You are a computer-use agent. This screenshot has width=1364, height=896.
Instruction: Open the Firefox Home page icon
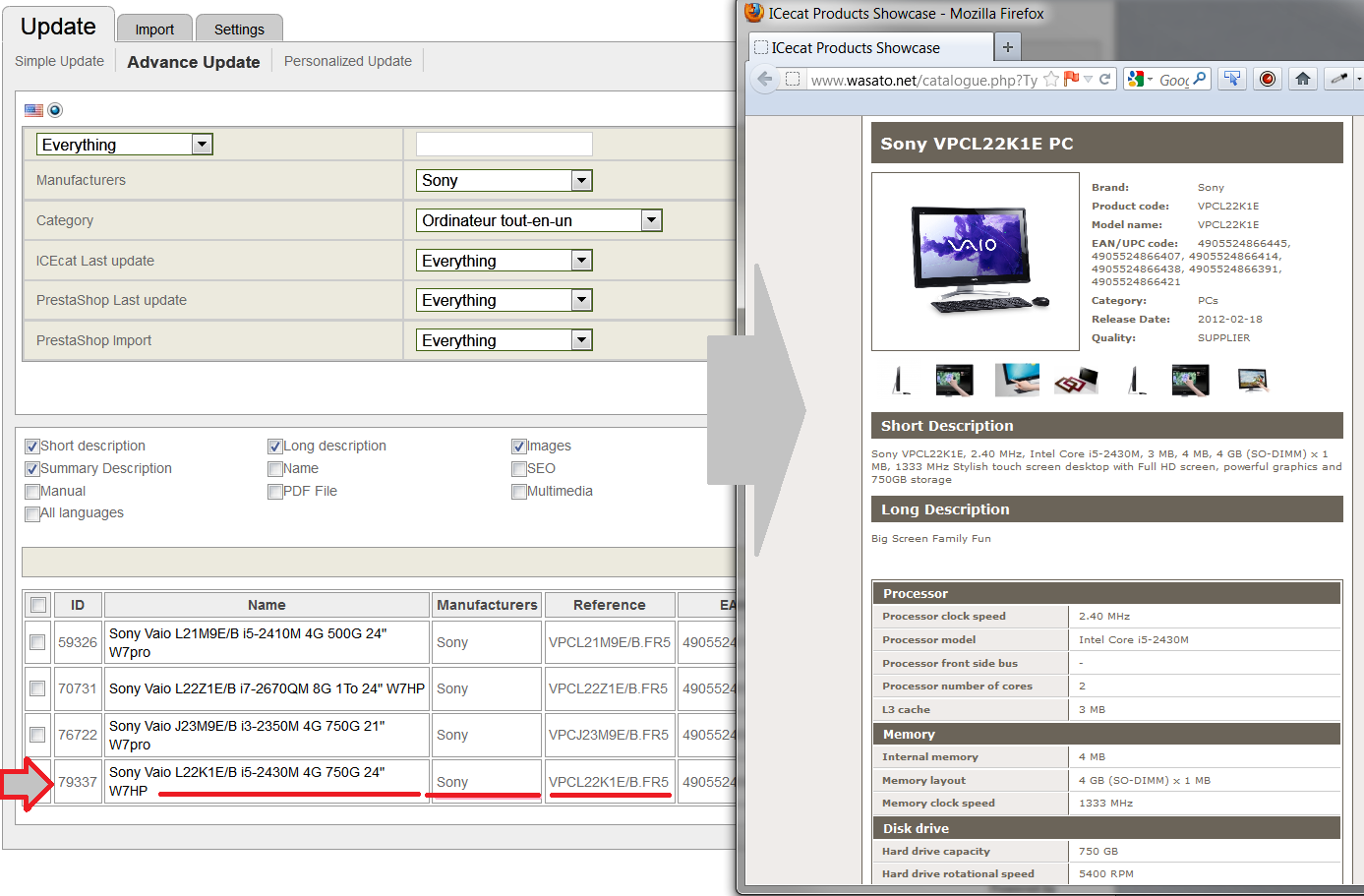pyautogui.click(x=1303, y=79)
